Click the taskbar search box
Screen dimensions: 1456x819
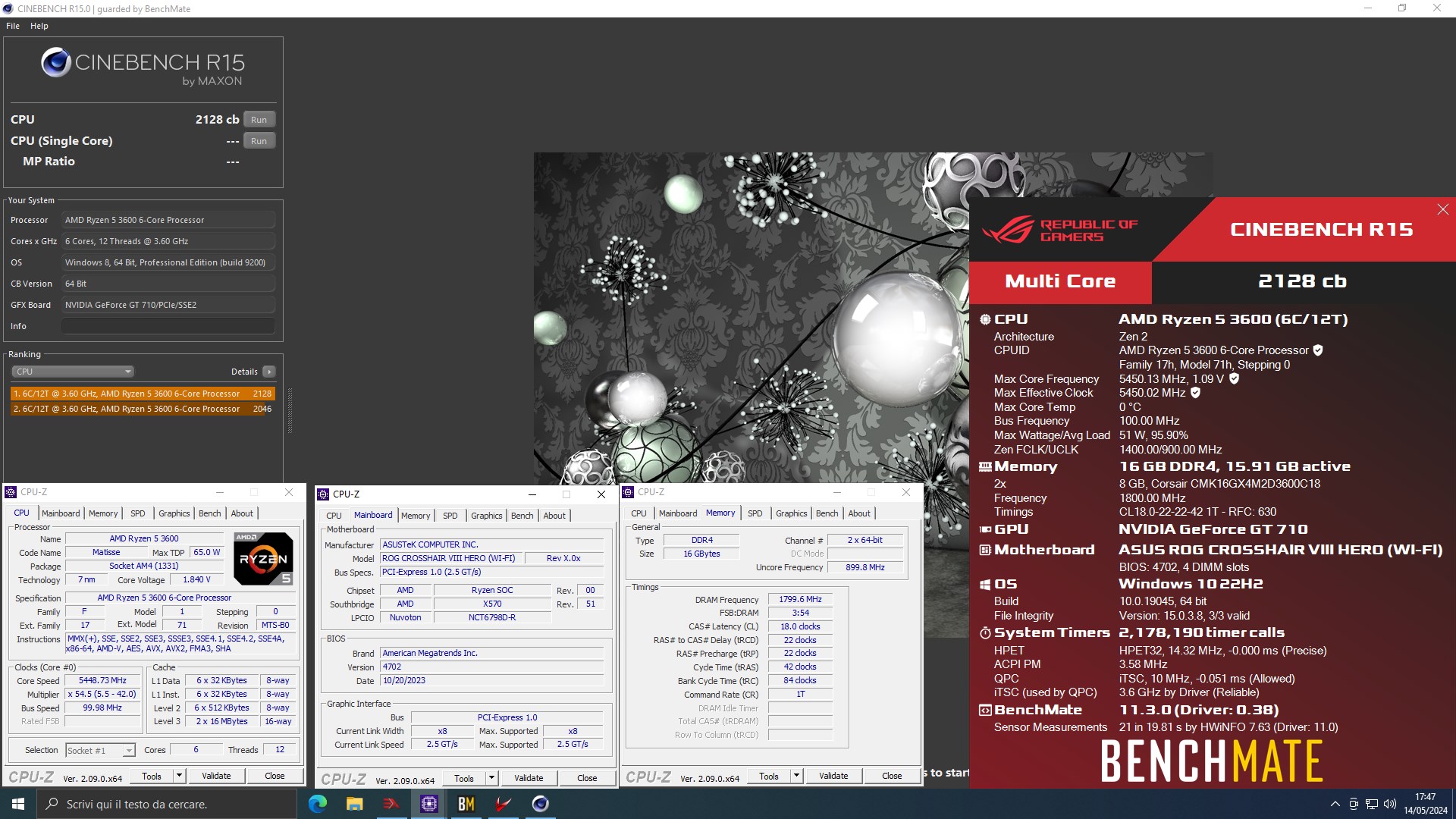tap(167, 804)
